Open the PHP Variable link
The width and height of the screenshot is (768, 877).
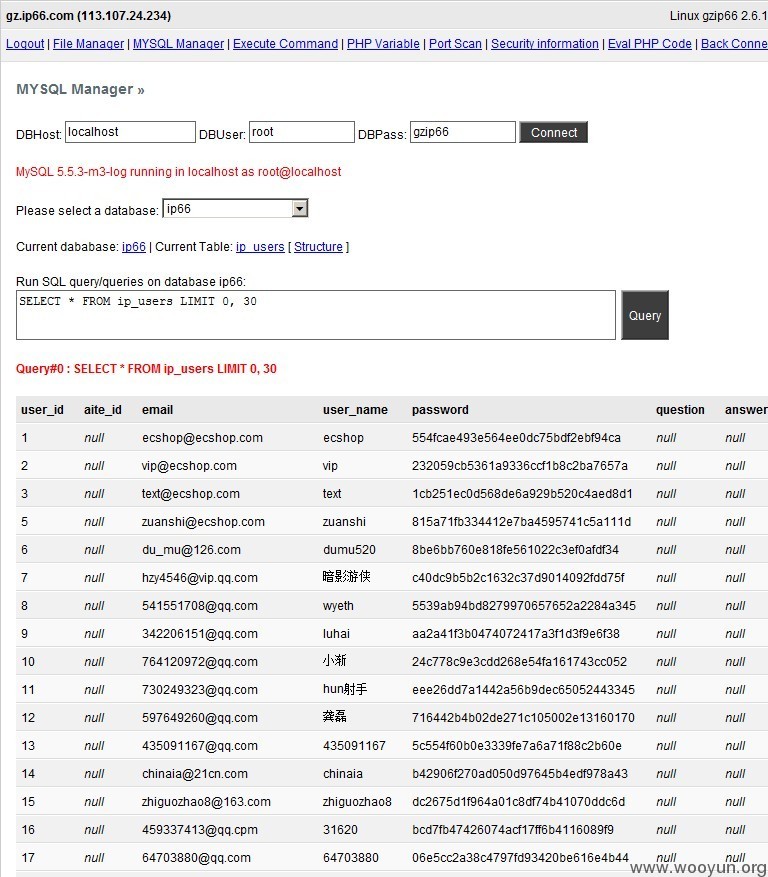tap(383, 44)
